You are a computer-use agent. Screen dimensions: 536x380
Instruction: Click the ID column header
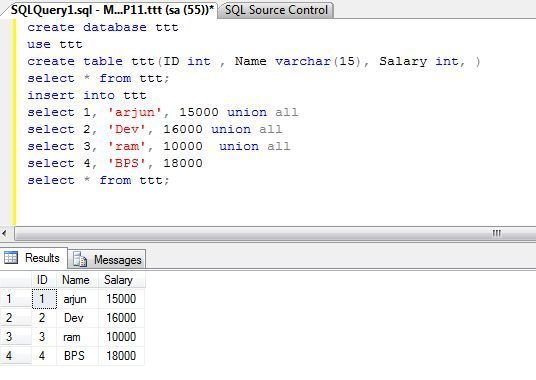coord(42,280)
